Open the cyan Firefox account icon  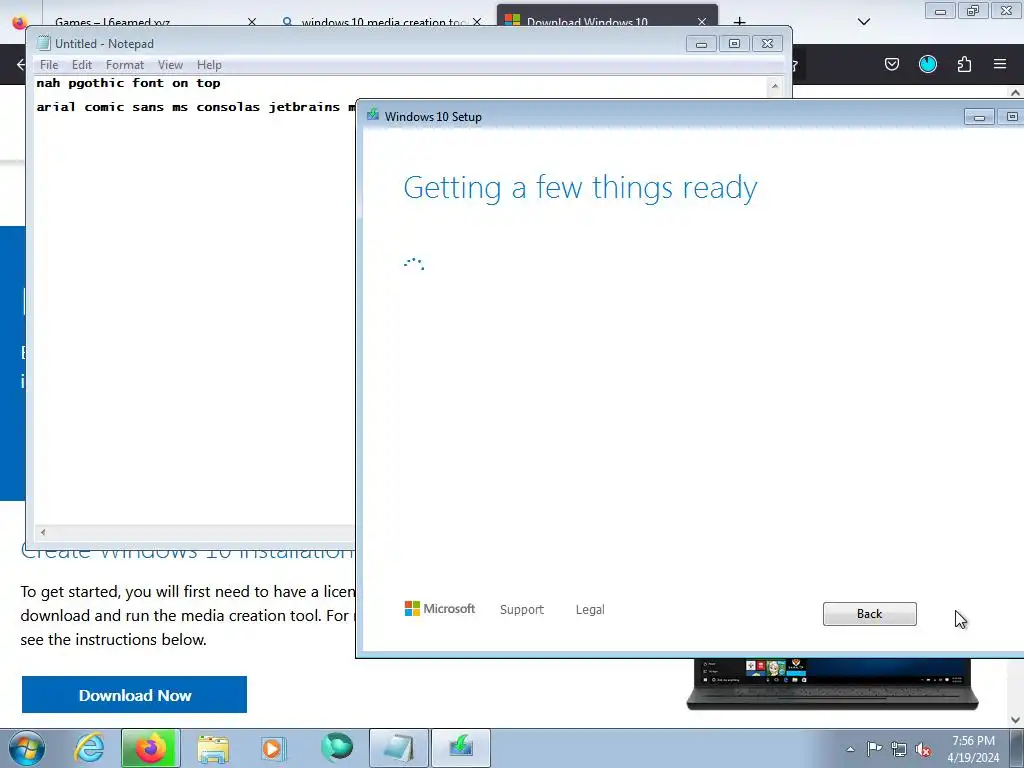click(x=927, y=64)
